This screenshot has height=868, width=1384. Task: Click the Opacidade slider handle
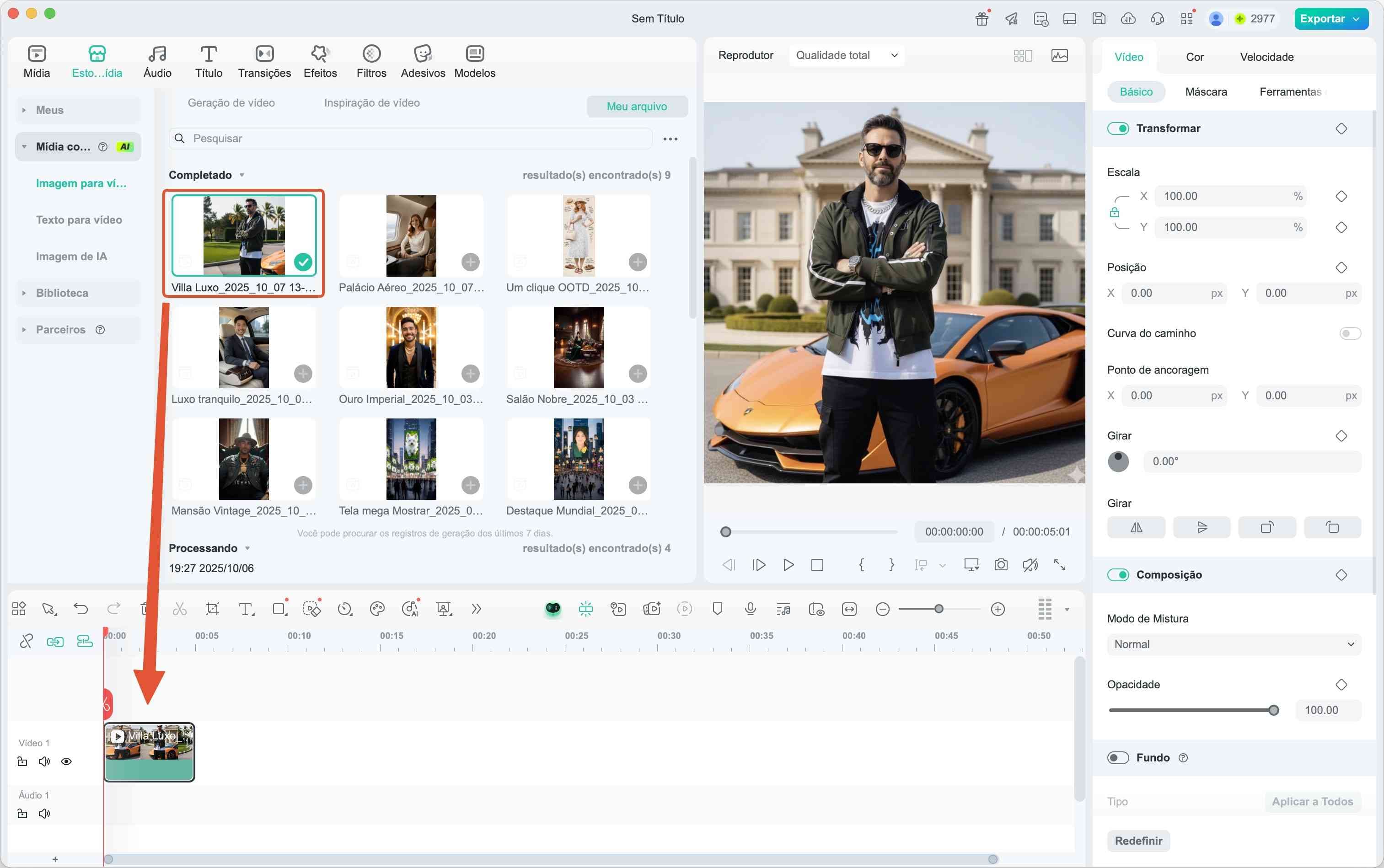point(1273,711)
